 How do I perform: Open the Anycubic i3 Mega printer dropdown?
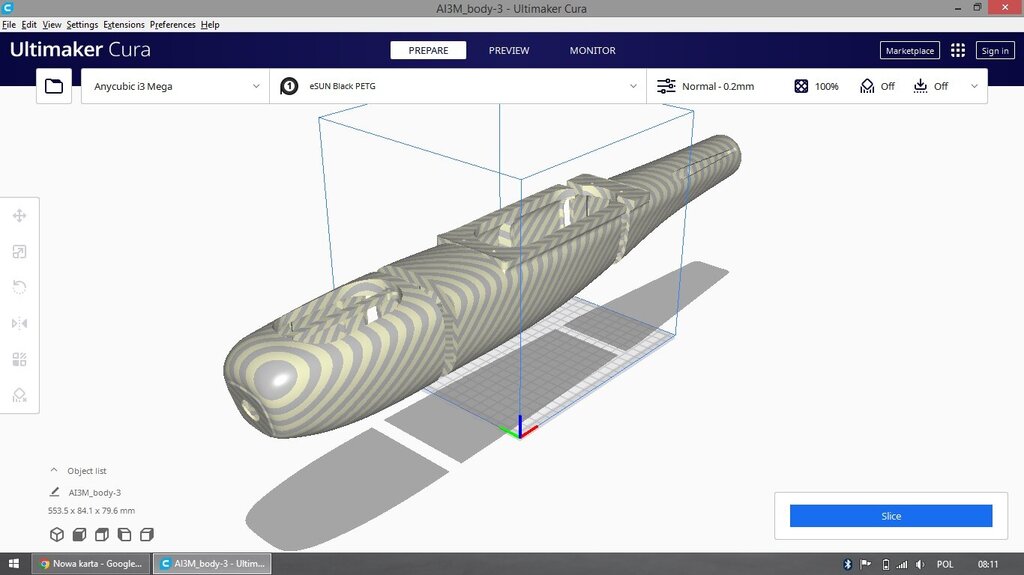click(176, 87)
